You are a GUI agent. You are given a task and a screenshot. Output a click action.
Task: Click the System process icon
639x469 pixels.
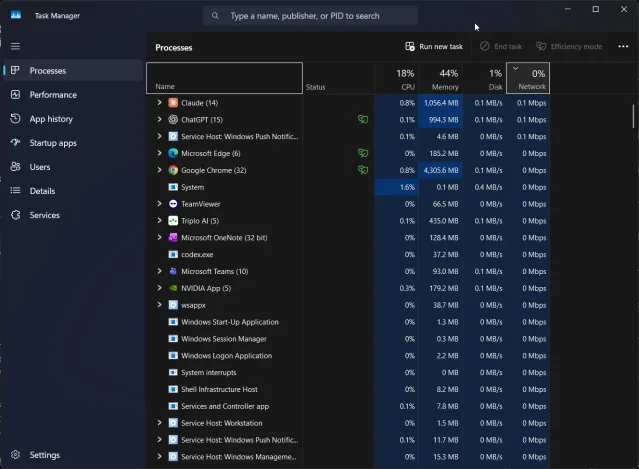173,187
